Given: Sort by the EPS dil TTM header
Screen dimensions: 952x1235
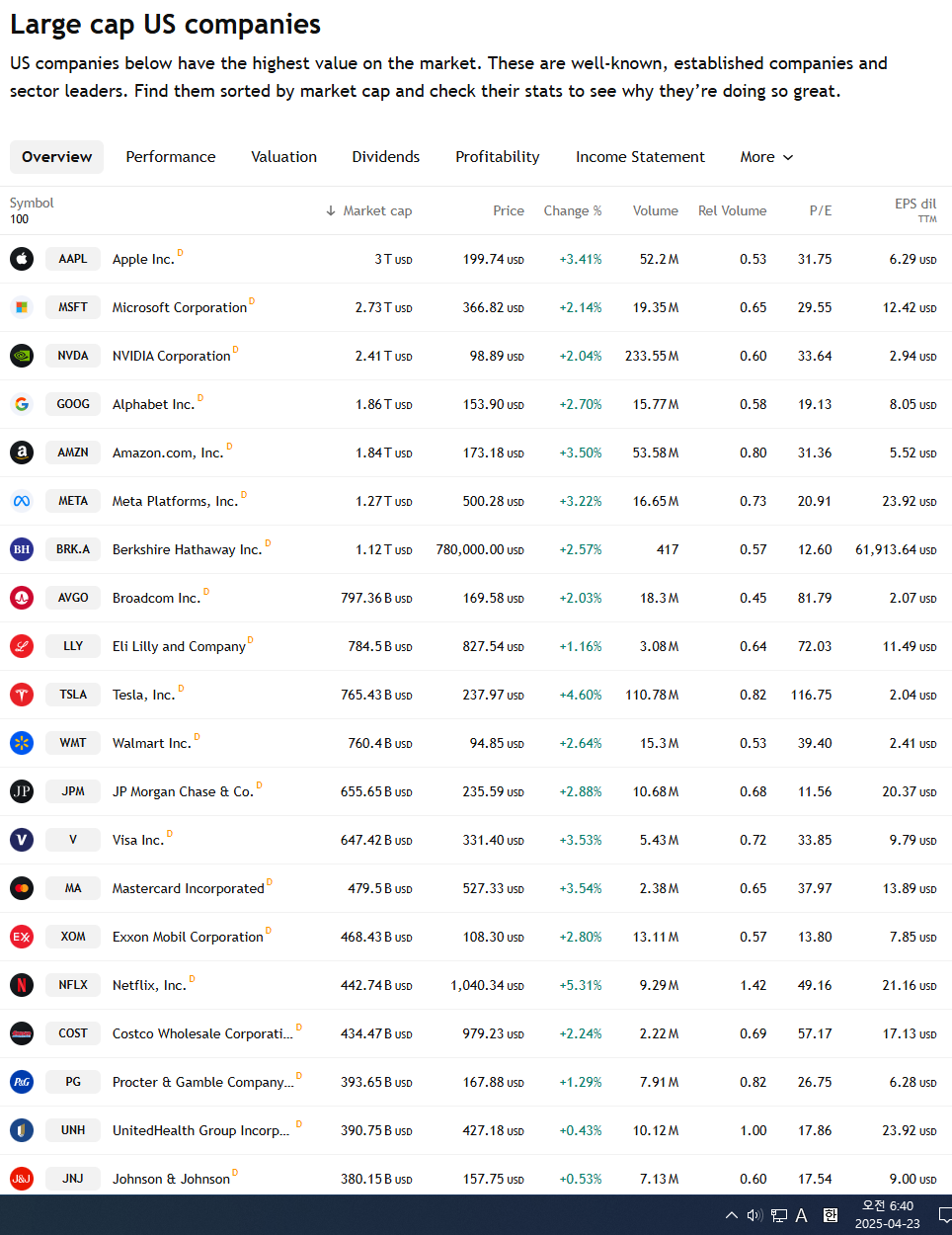Looking at the screenshot, I should click(x=915, y=209).
